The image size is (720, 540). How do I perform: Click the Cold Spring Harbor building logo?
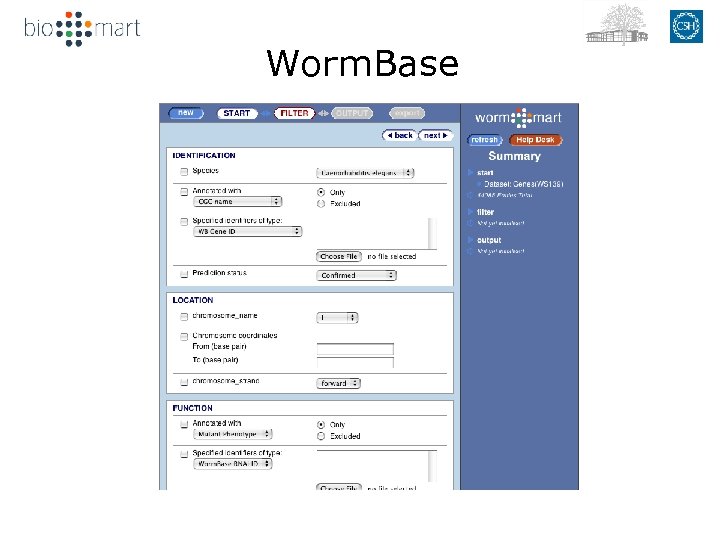[x=617, y=25]
